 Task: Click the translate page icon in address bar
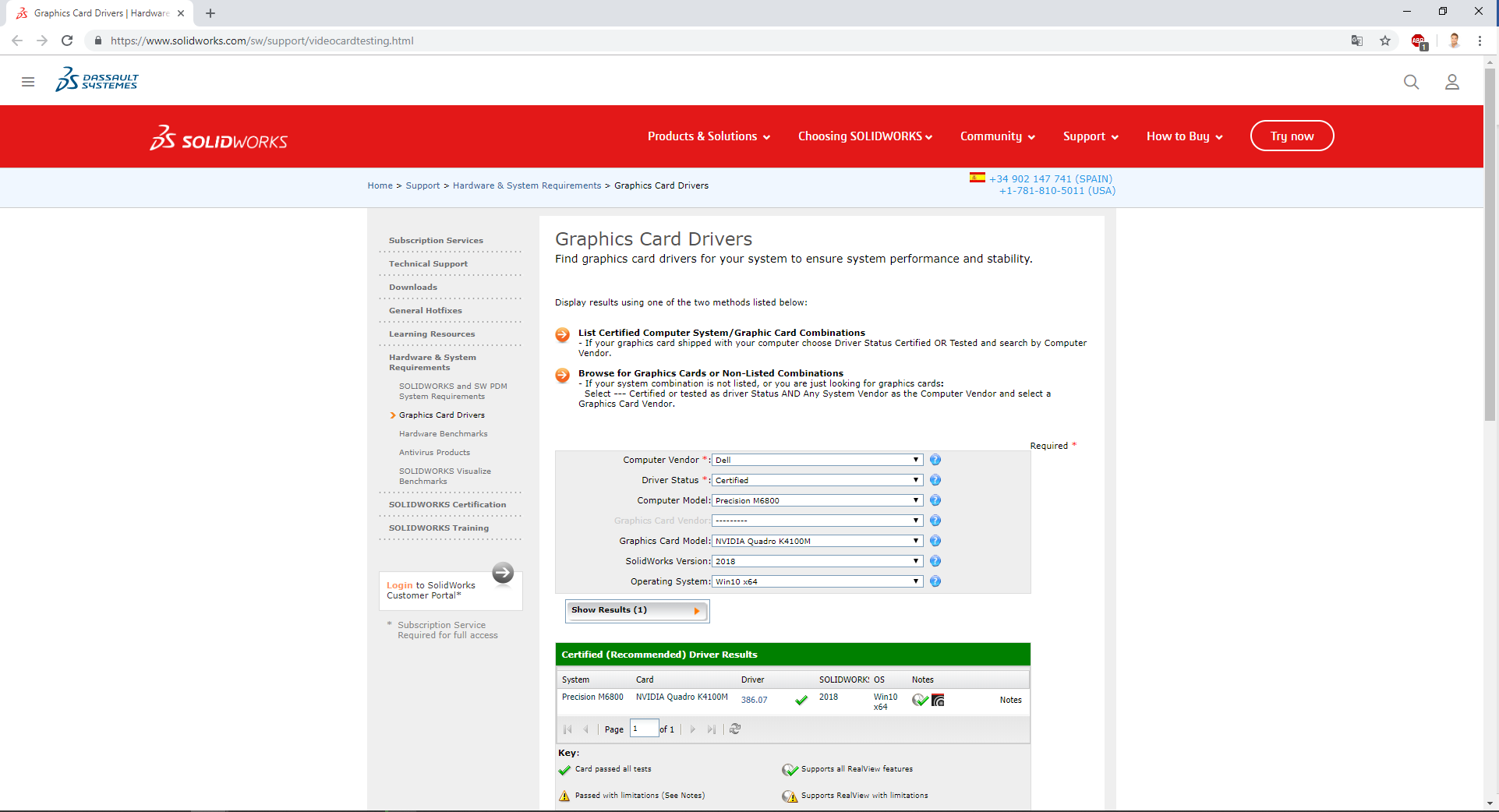[1356, 41]
